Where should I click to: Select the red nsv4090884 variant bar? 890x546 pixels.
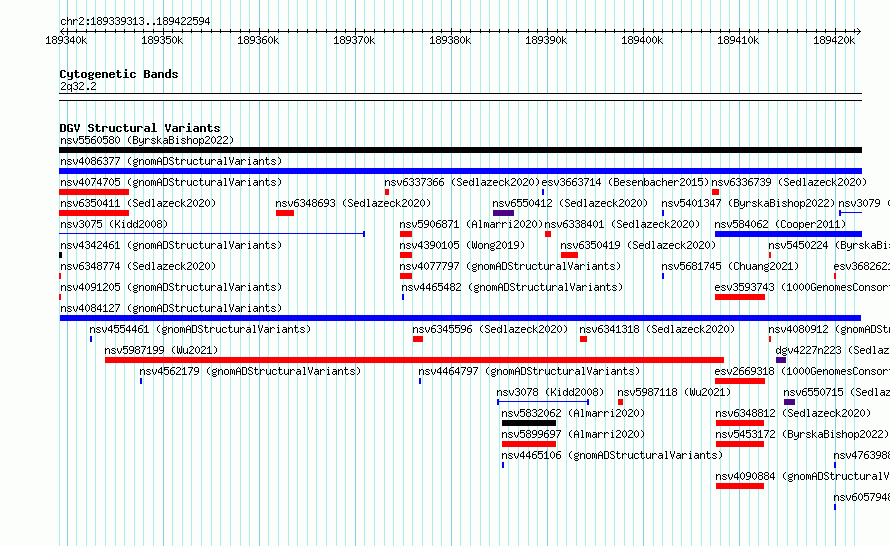point(740,486)
